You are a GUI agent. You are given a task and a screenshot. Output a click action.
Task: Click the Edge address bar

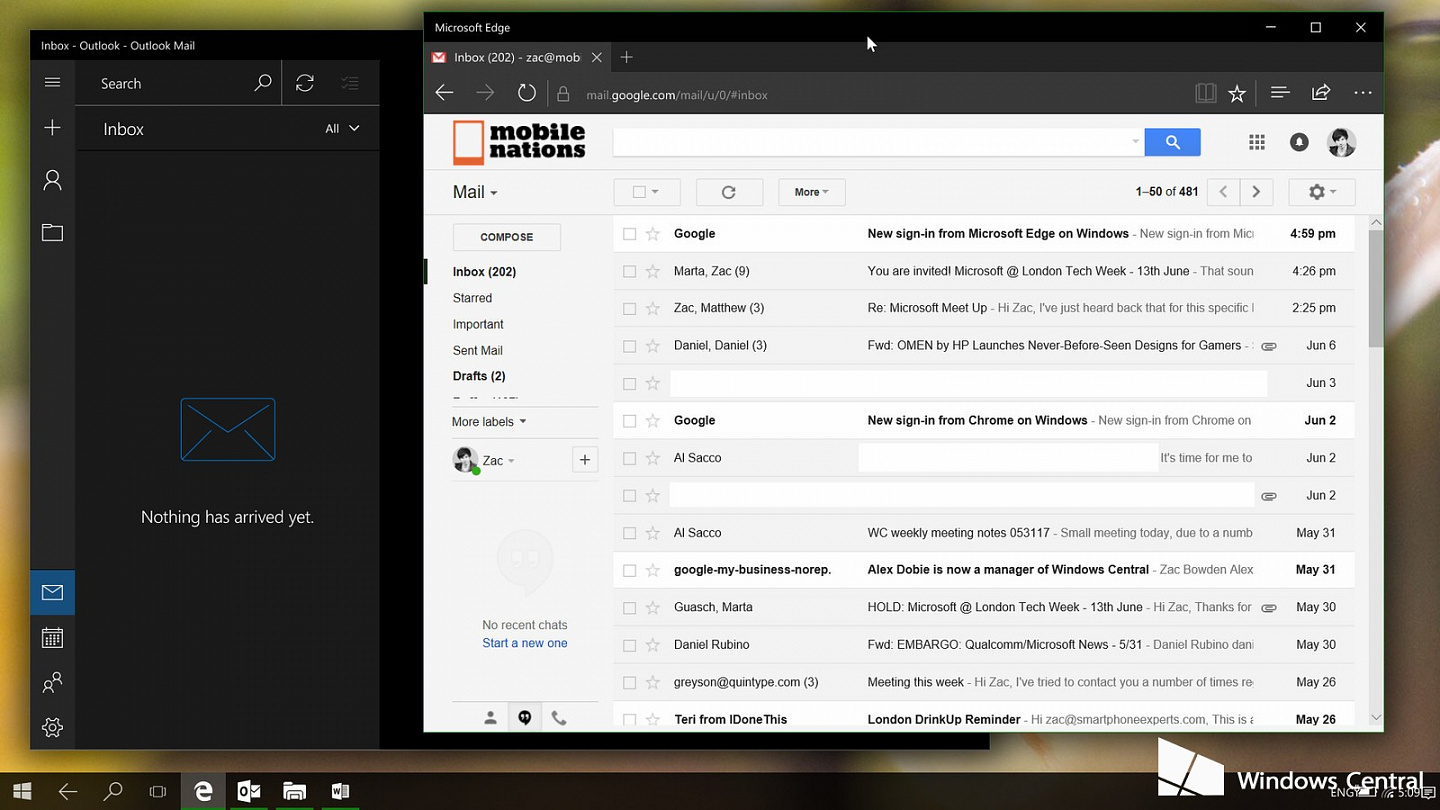867,94
